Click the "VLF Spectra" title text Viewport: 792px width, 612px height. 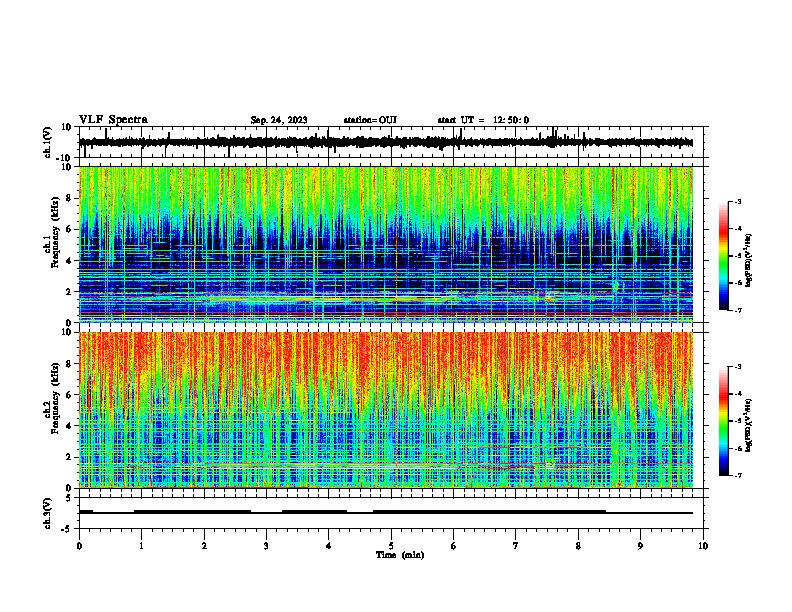click(113, 120)
